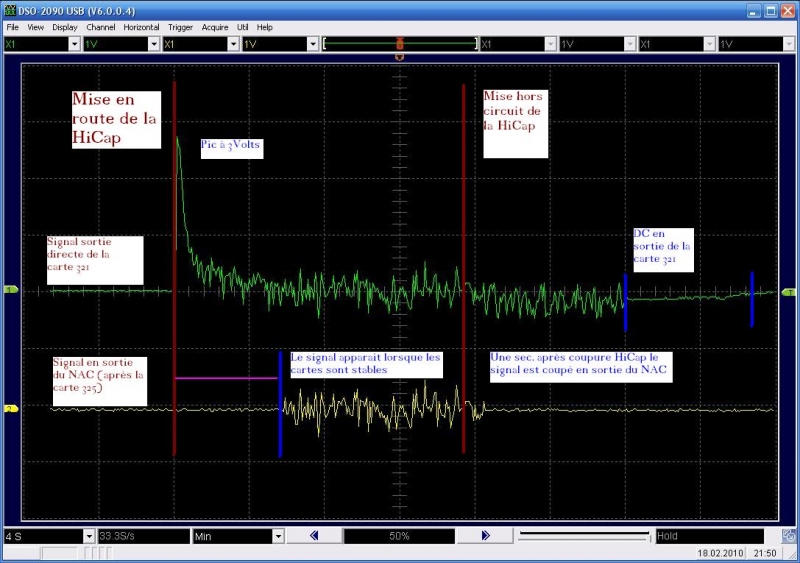
Task: Open the Util menu
Action: [x=242, y=27]
